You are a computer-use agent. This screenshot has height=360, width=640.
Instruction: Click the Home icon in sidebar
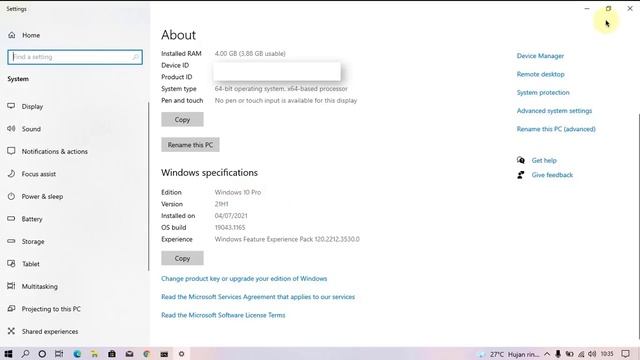(12, 35)
